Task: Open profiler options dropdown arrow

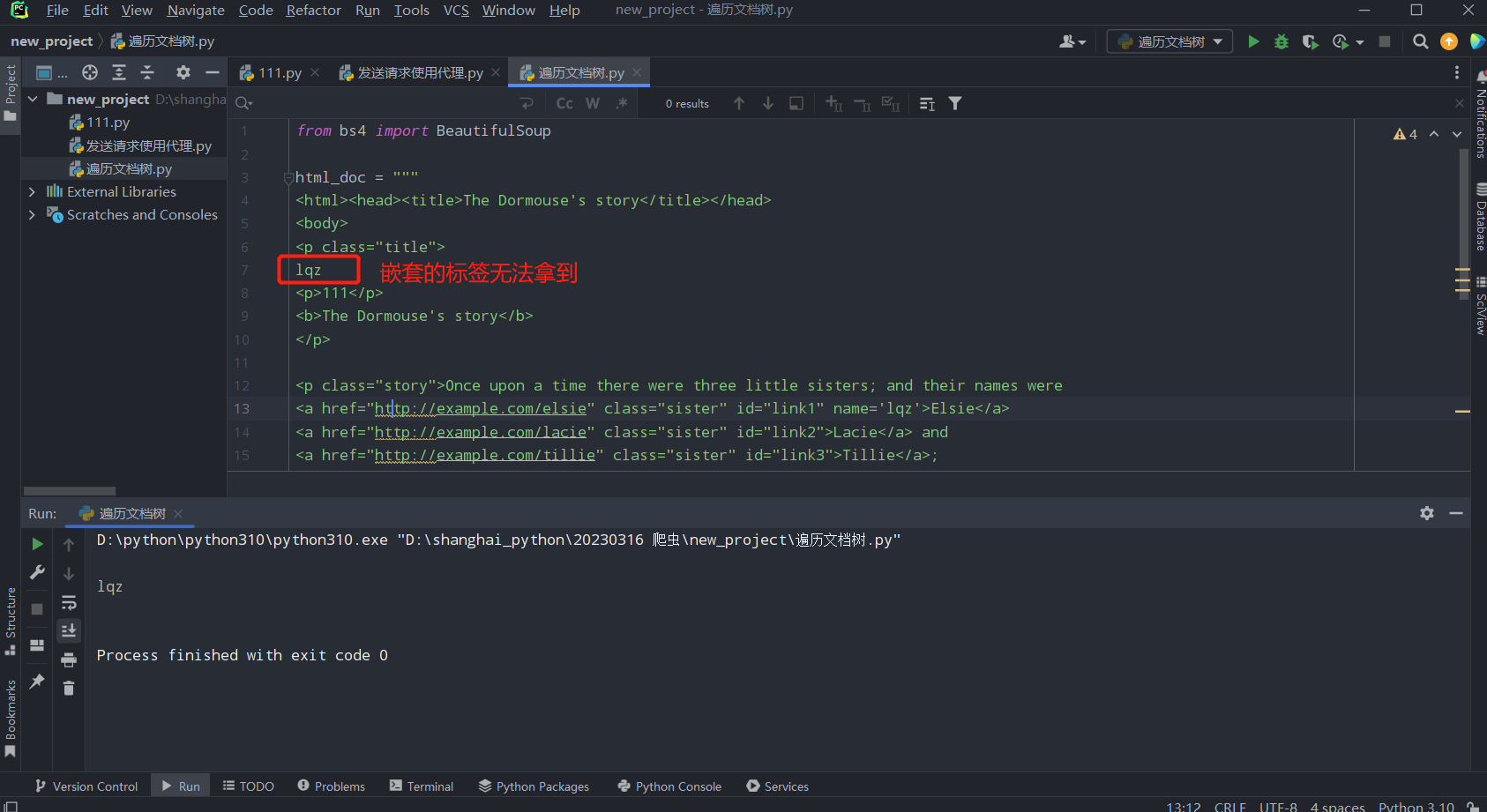Action: [x=1360, y=41]
